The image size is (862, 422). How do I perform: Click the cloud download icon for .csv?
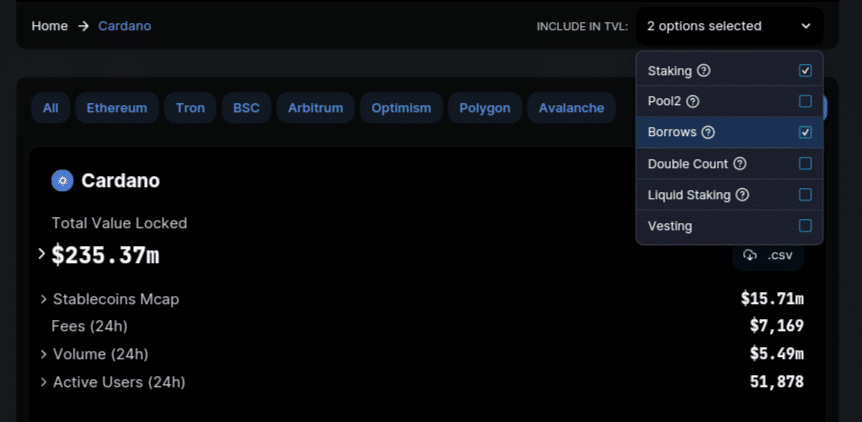(750, 255)
